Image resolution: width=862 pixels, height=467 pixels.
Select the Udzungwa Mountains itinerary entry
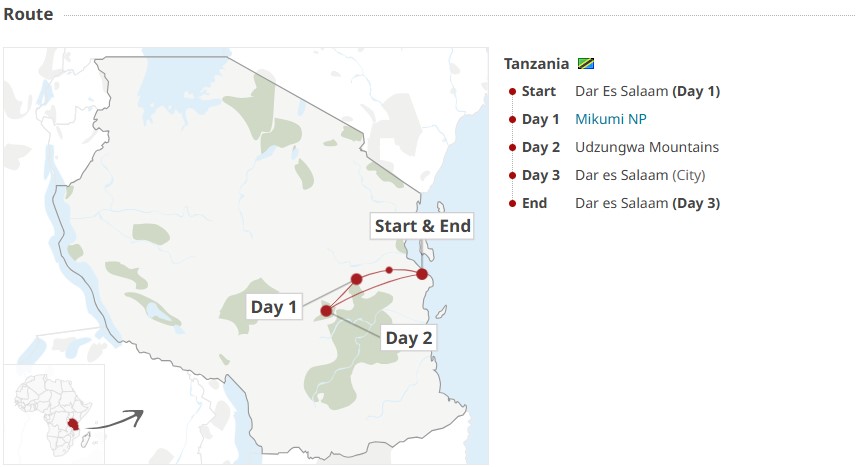point(646,147)
